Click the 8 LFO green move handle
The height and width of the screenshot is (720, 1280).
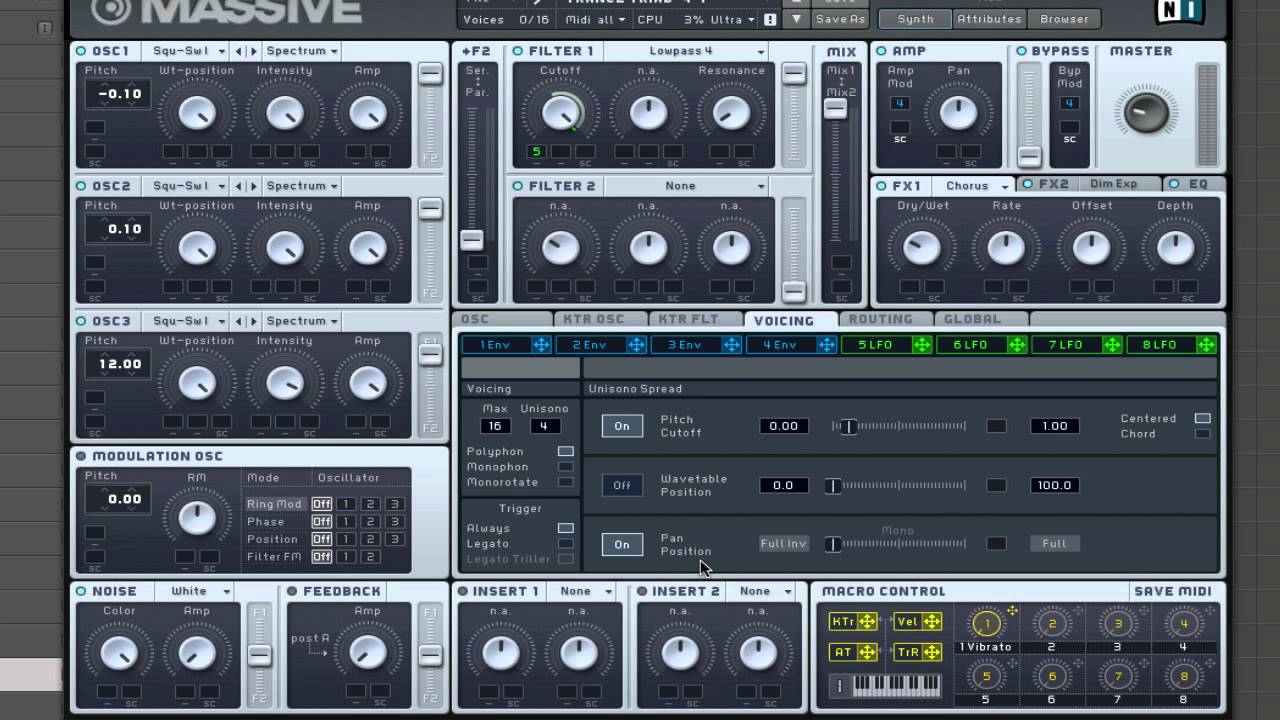(x=1206, y=345)
